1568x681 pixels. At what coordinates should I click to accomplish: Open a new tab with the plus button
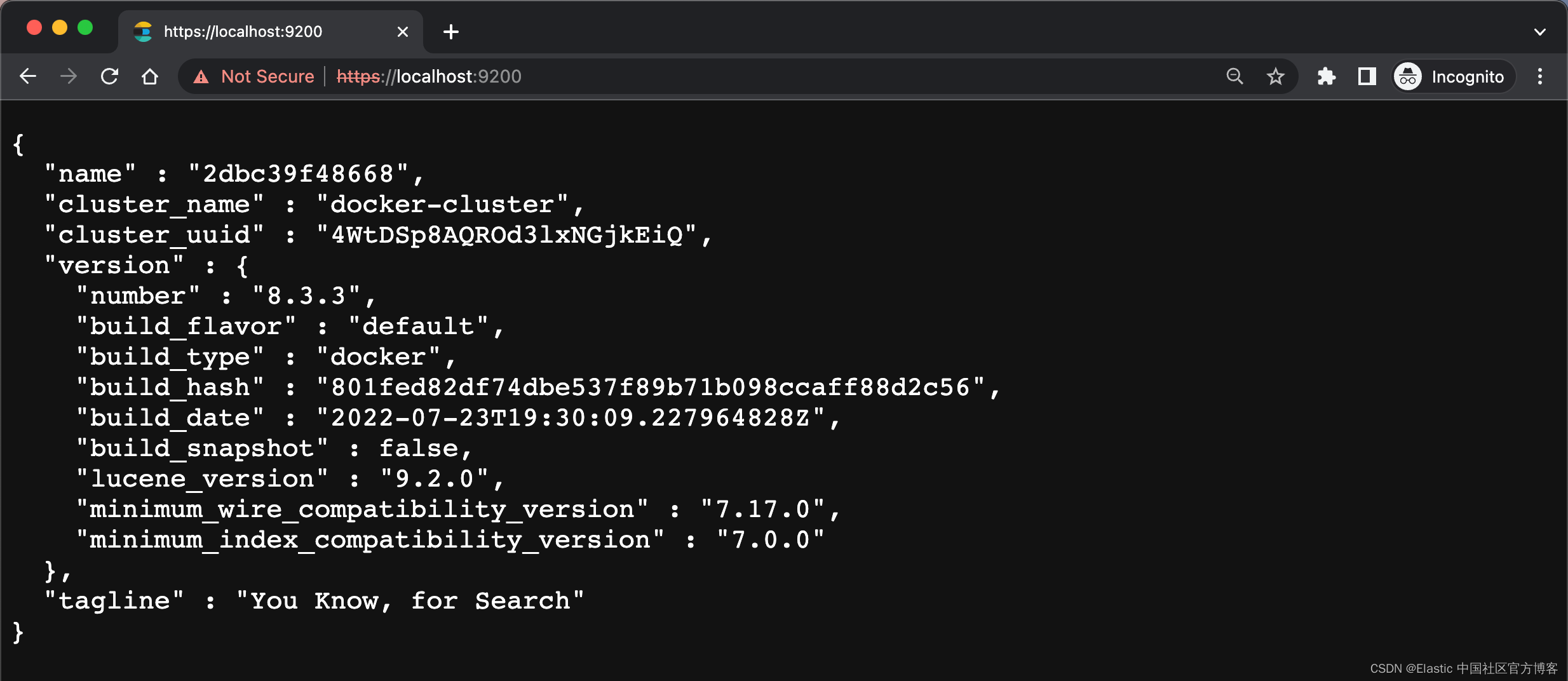coord(450,31)
